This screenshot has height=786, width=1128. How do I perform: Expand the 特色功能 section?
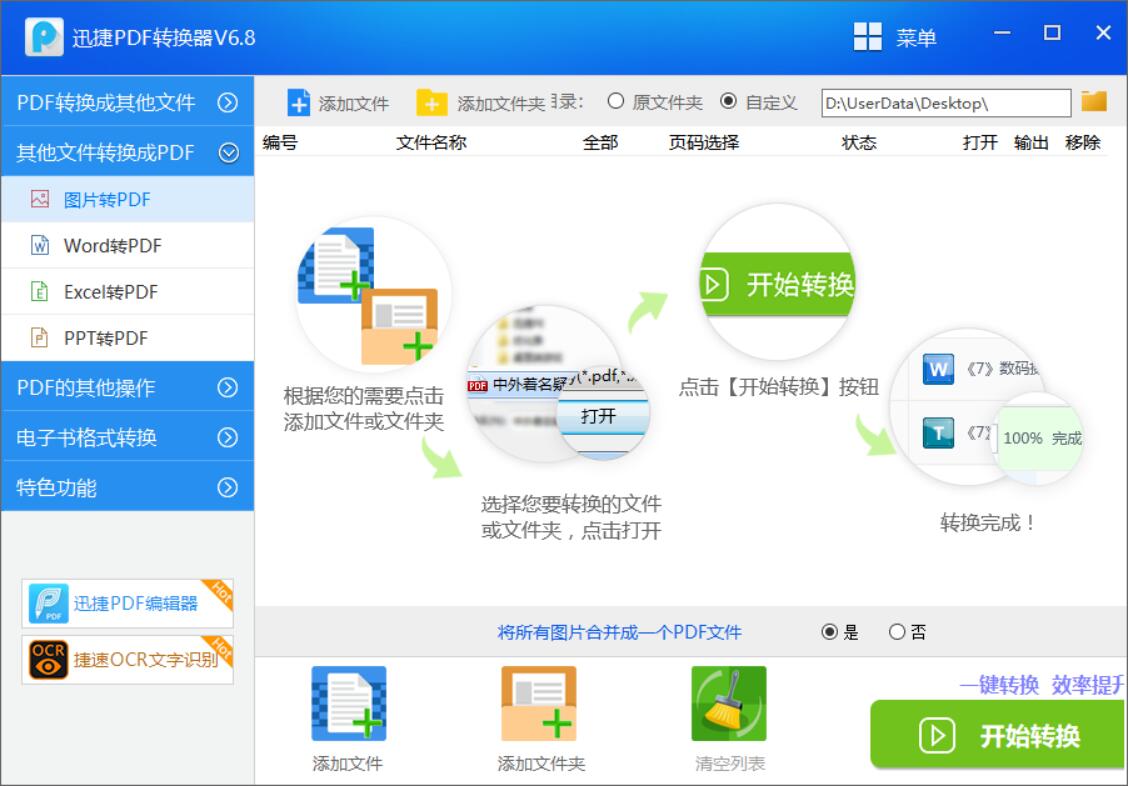click(127, 487)
